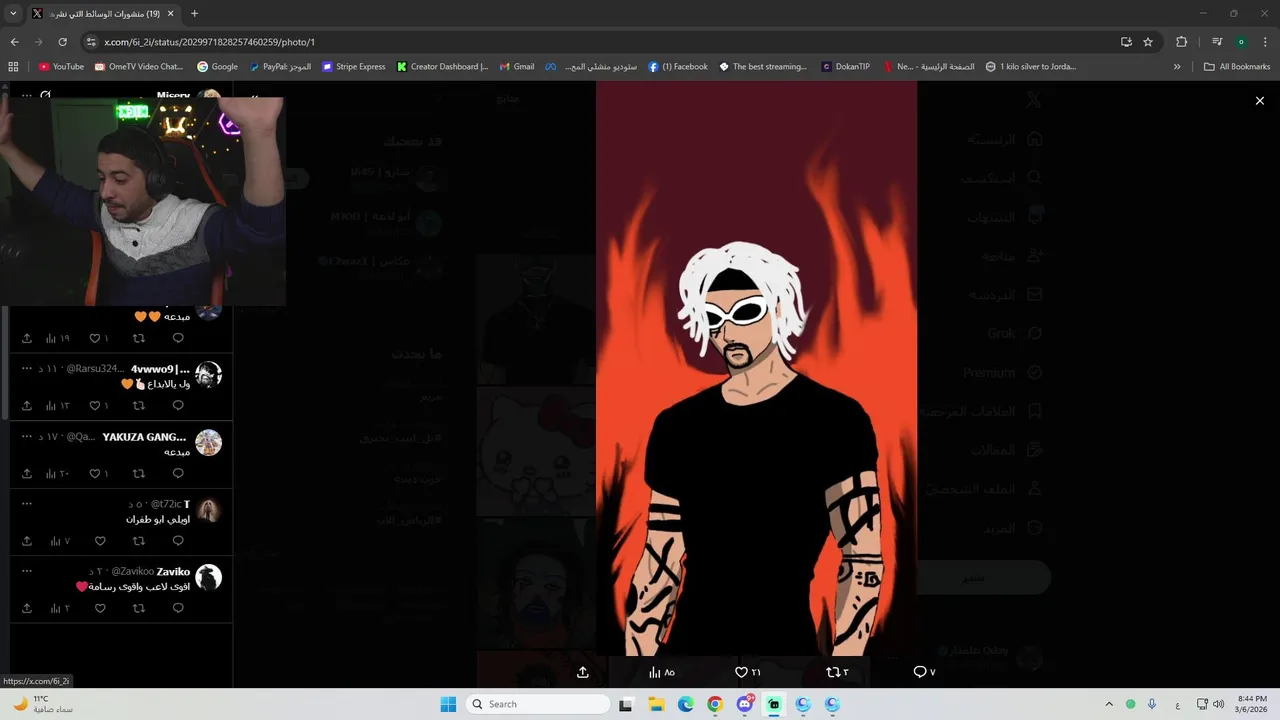
Task: Open the Chrome profile avatar
Action: coord(1241,42)
